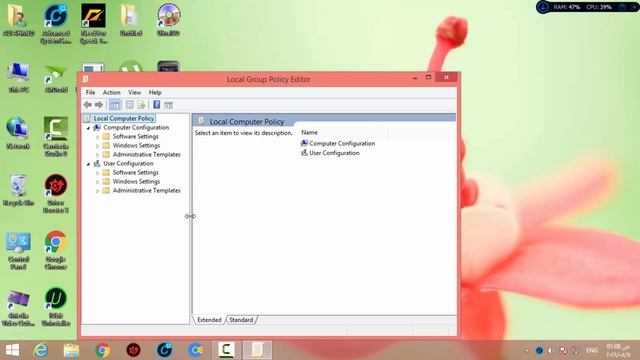Click the Name column header
The image size is (640, 360).
(309, 132)
